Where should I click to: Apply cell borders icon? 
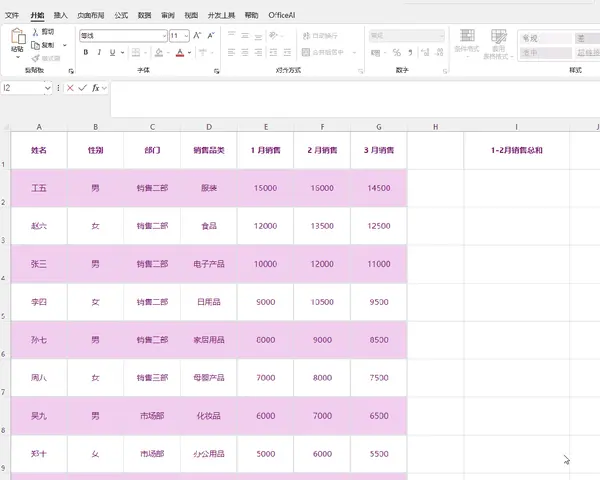tap(136, 52)
